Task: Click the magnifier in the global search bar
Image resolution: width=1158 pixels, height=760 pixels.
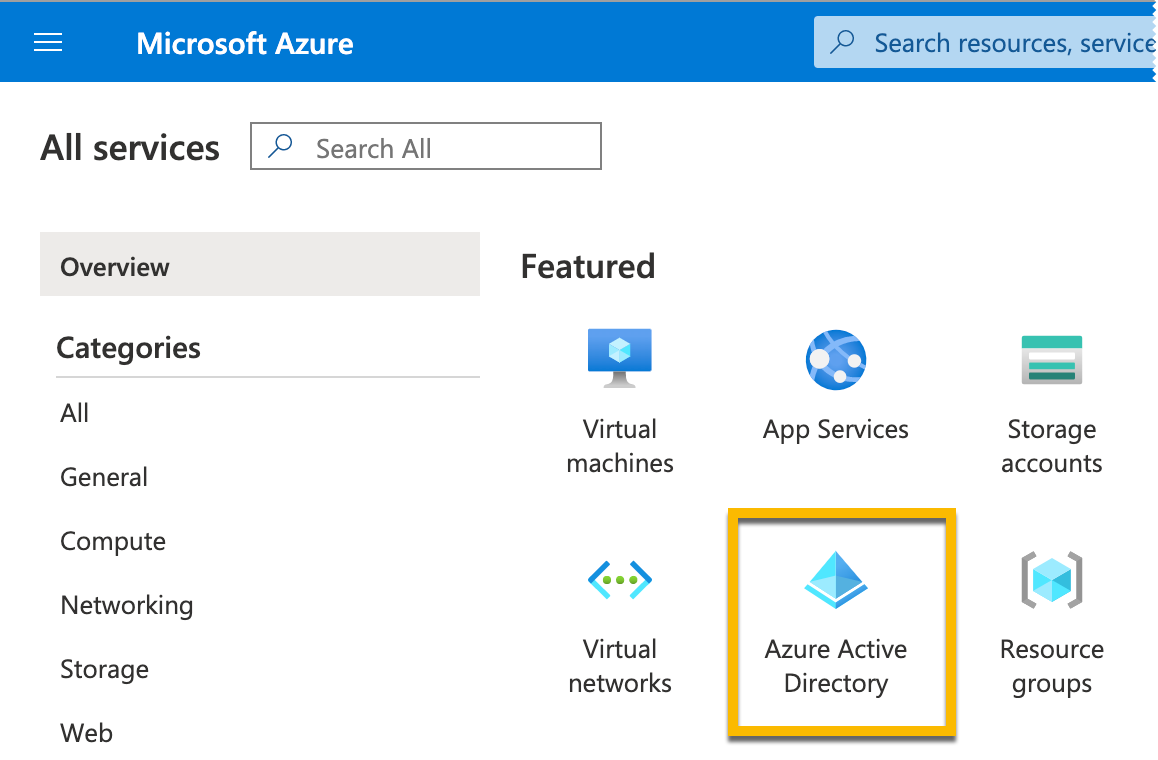Action: point(842,42)
